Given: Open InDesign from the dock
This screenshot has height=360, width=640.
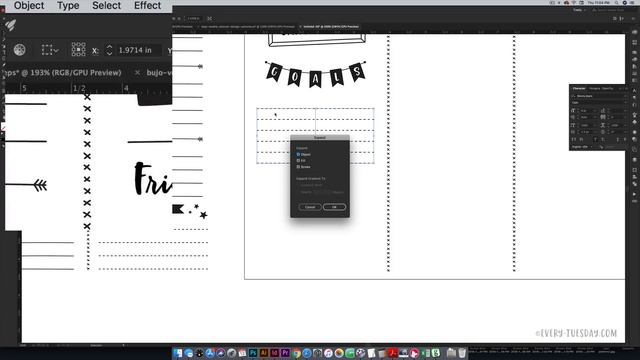Looking at the screenshot, I should point(275,353).
